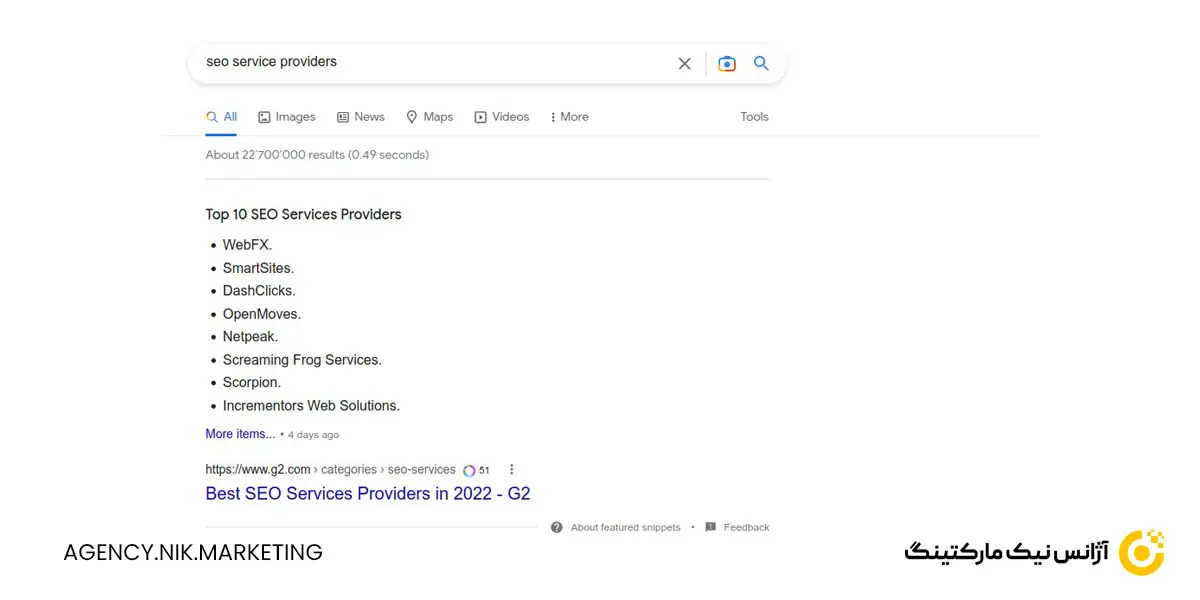
Task: Open search by image camera icon
Action: tap(727, 63)
